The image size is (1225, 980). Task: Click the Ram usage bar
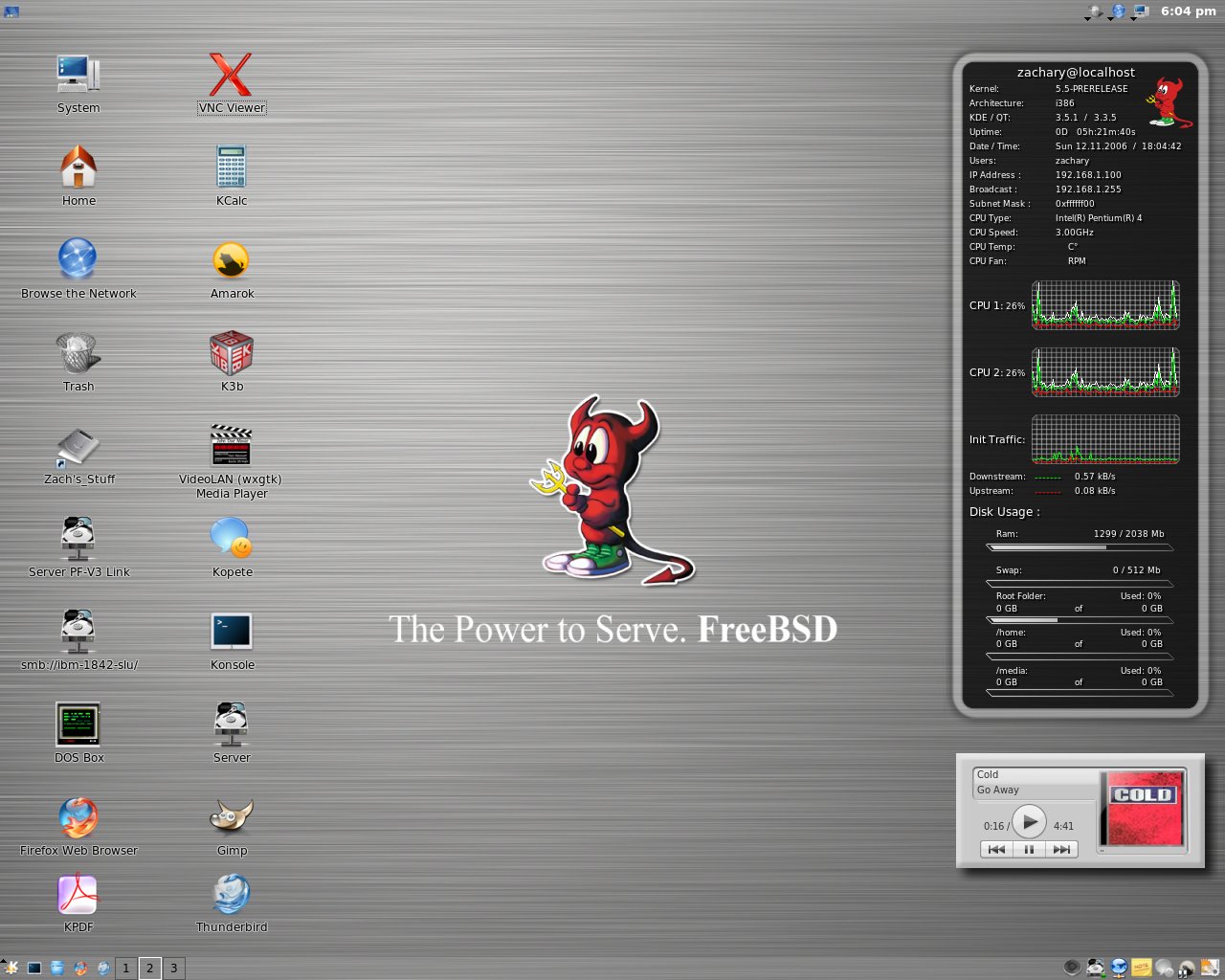coord(1079,547)
